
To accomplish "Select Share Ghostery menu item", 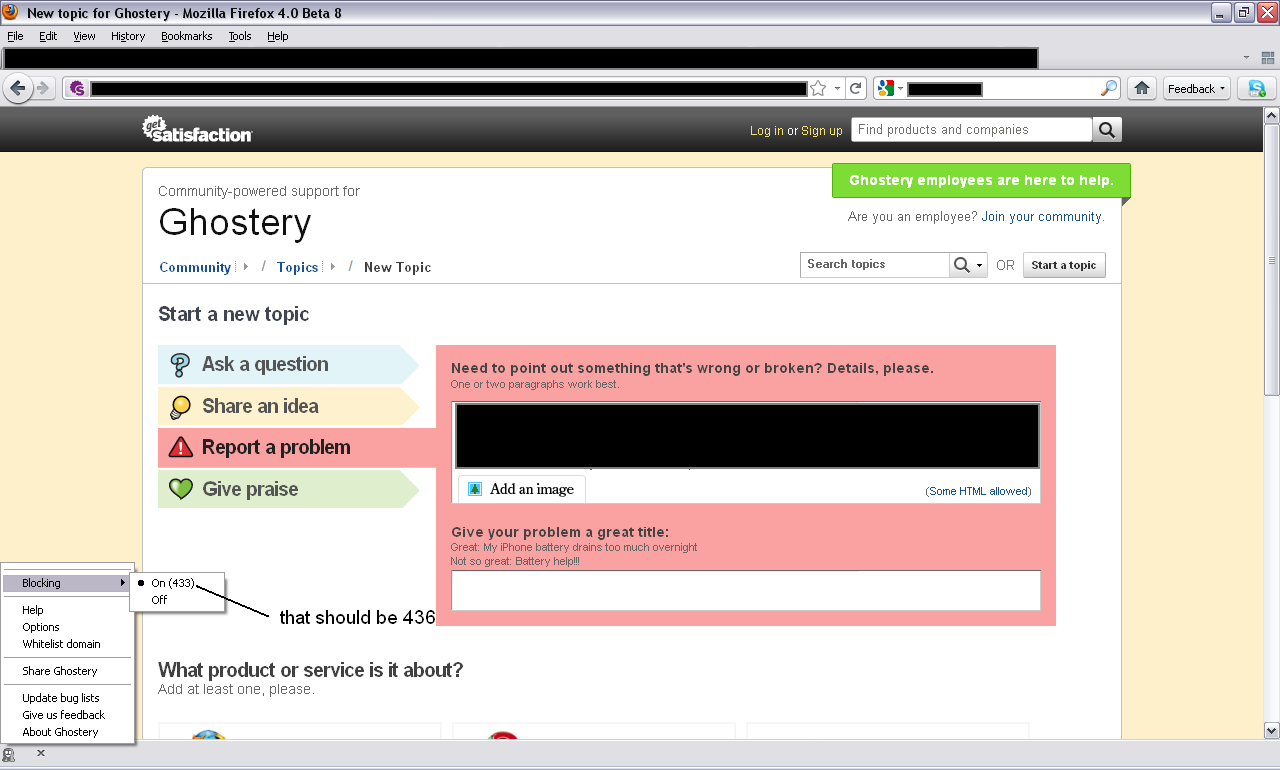I will (67, 671).
